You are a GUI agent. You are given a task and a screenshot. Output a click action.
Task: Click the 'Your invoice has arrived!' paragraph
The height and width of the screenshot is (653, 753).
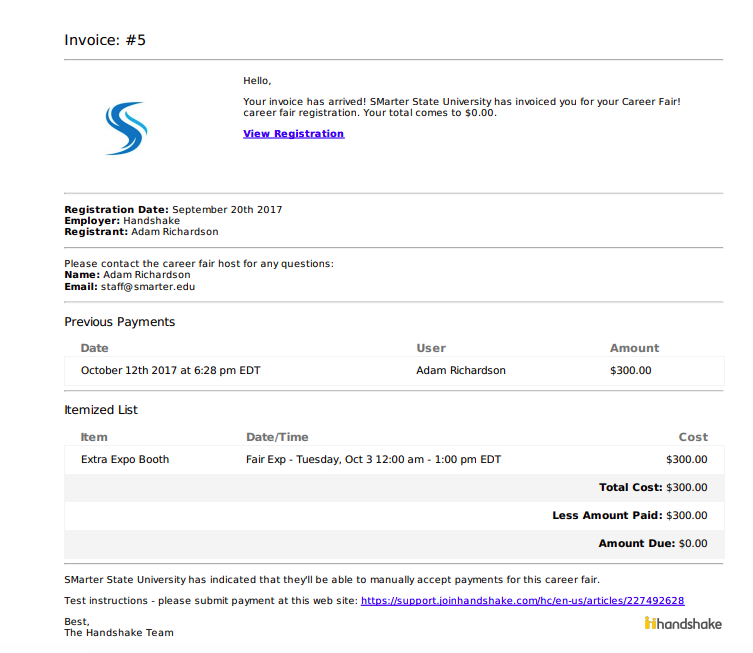pyautogui.click(x=462, y=108)
